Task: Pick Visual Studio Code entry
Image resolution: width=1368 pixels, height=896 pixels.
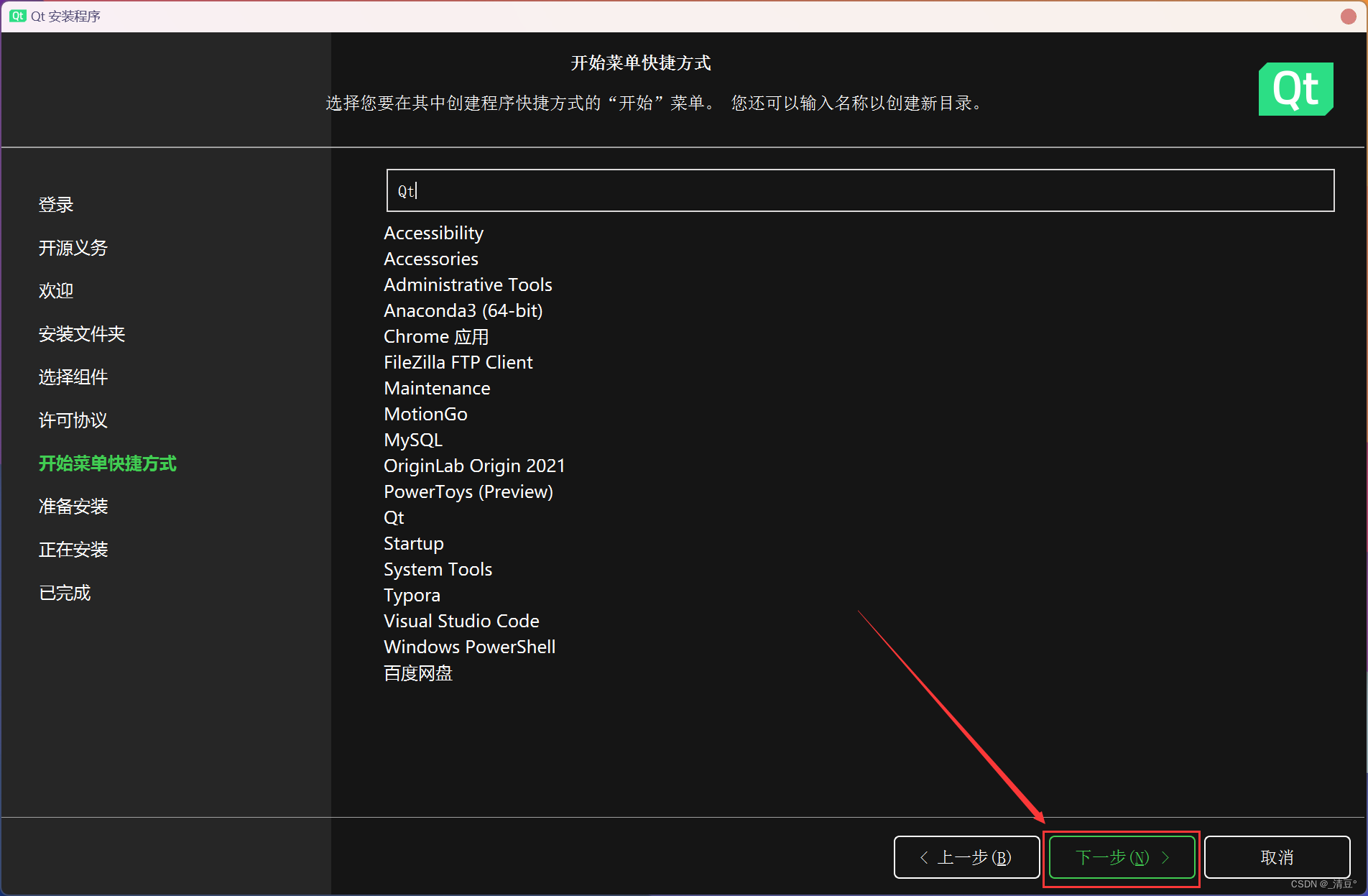Action: click(461, 621)
